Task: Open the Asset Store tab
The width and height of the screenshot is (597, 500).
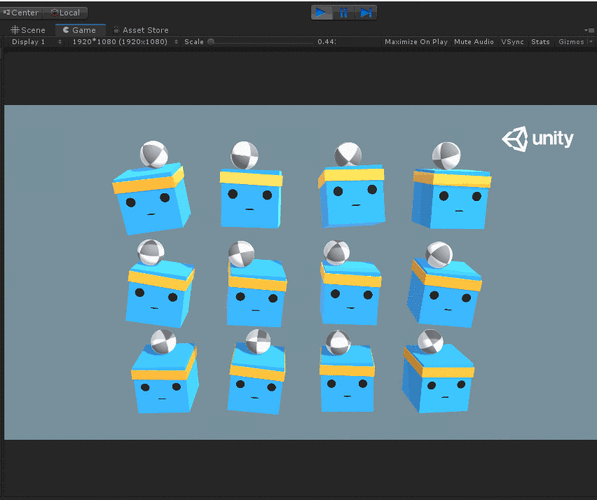Action: coord(141,30)
